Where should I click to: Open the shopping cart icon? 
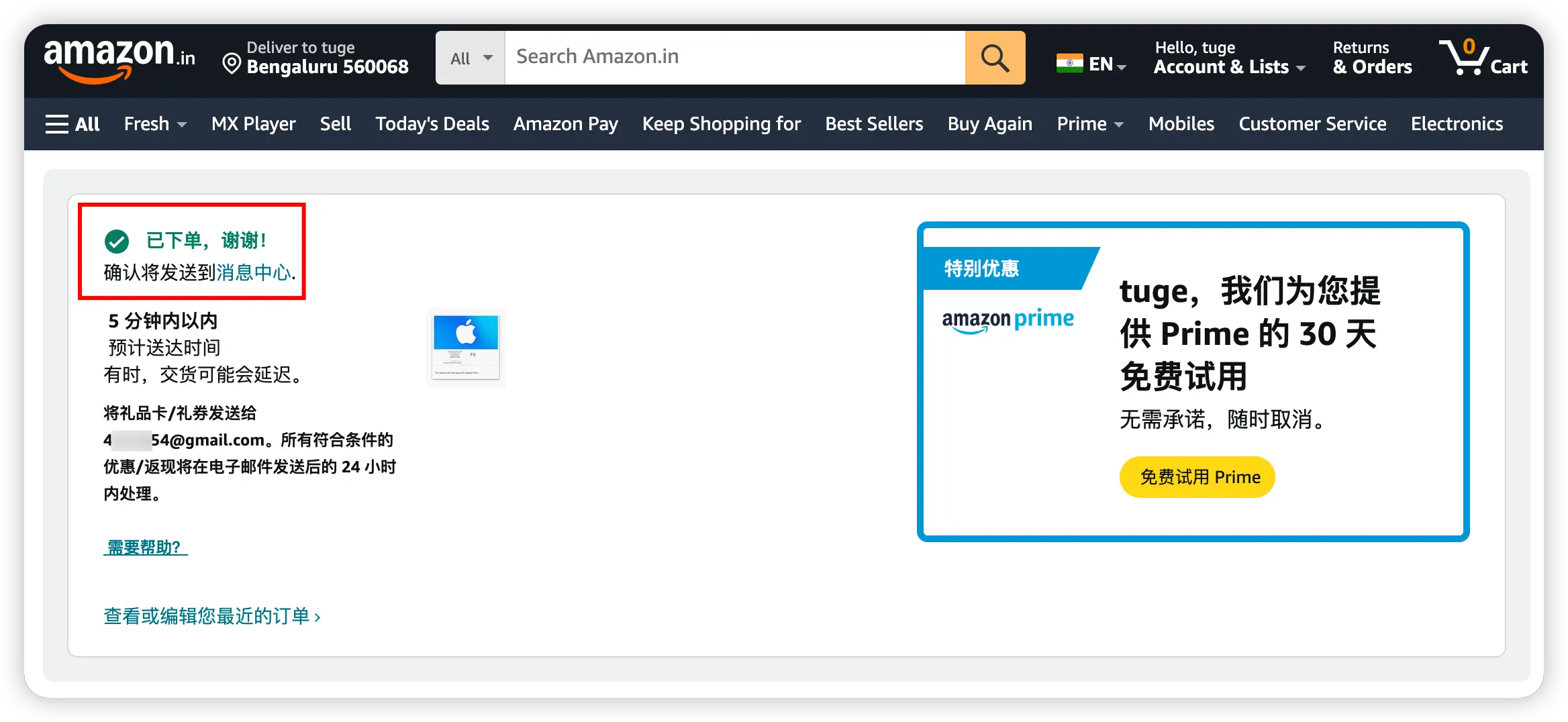pyautogui.click(x=1483, y=58)
